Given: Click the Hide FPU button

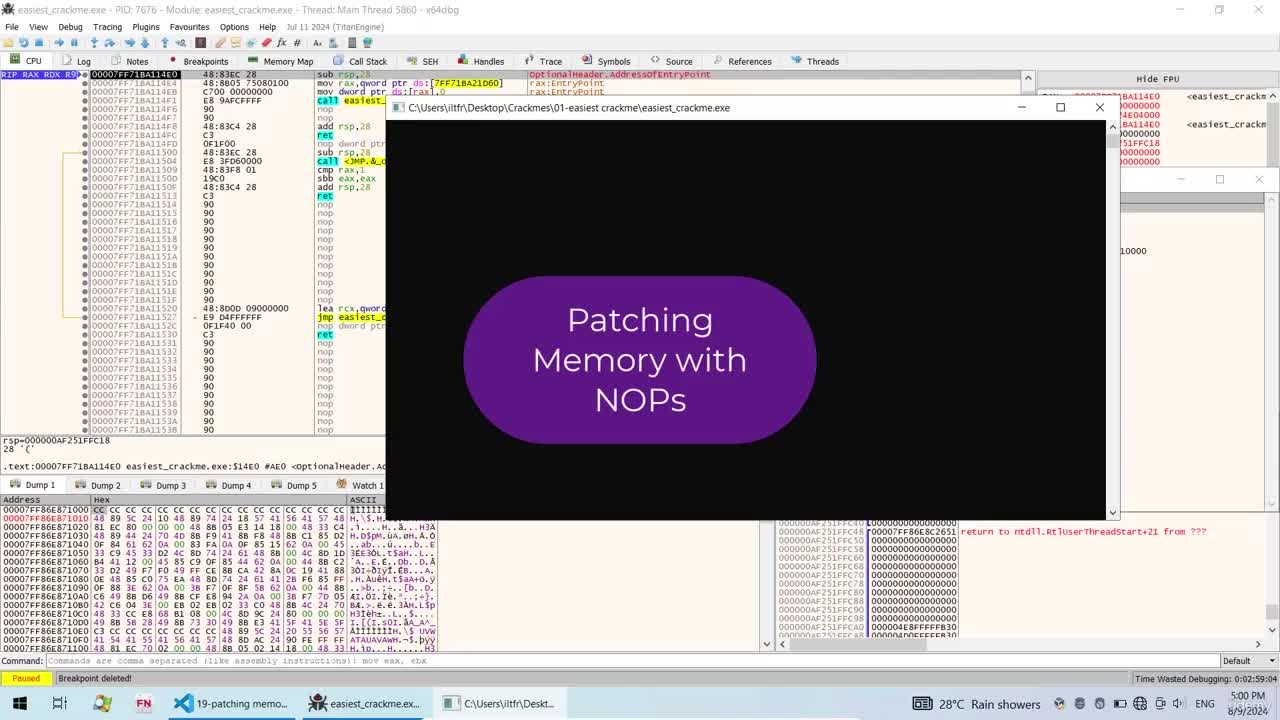Looking at the screenshot, I should (1157, 79).
